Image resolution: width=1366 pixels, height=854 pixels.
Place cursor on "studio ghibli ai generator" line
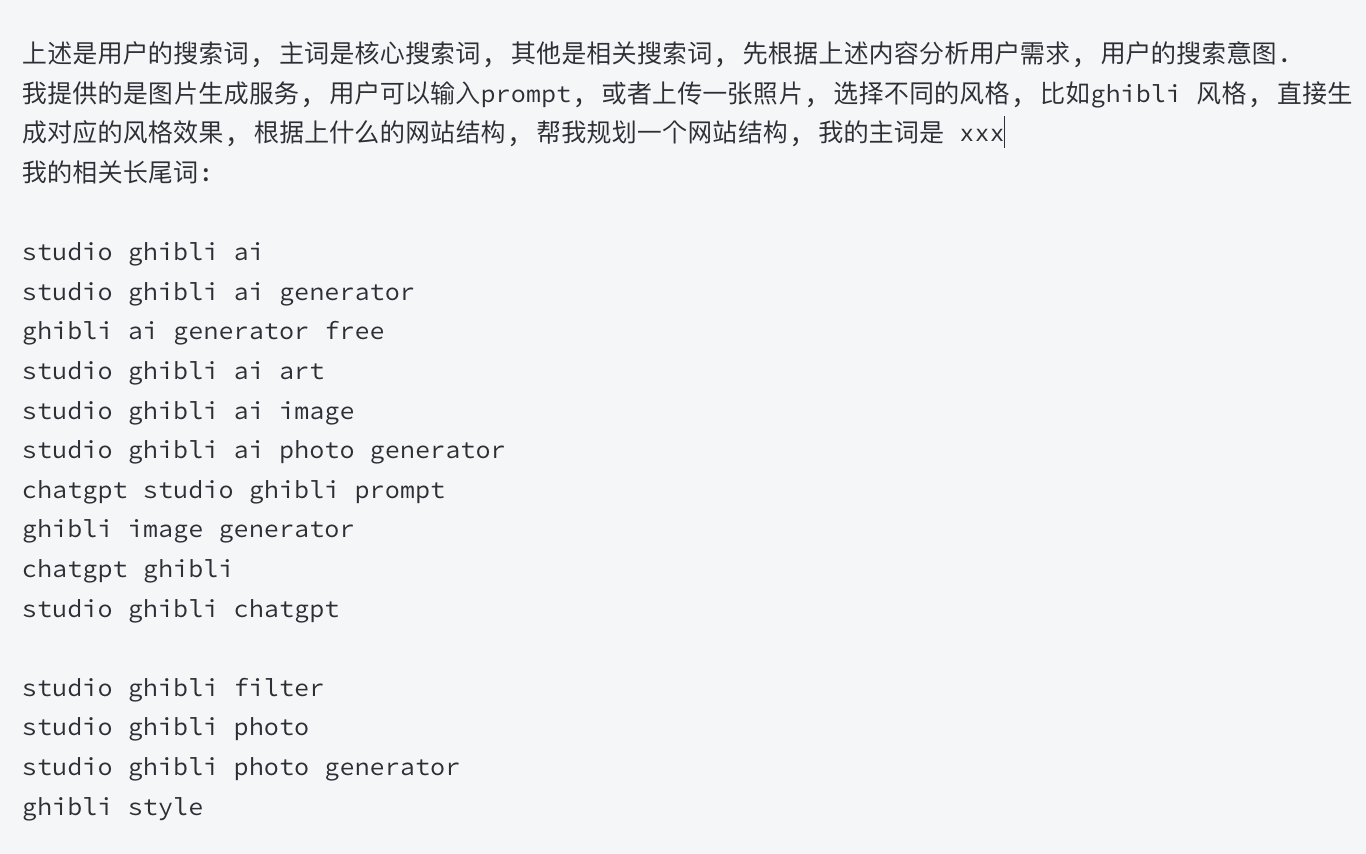217,292
